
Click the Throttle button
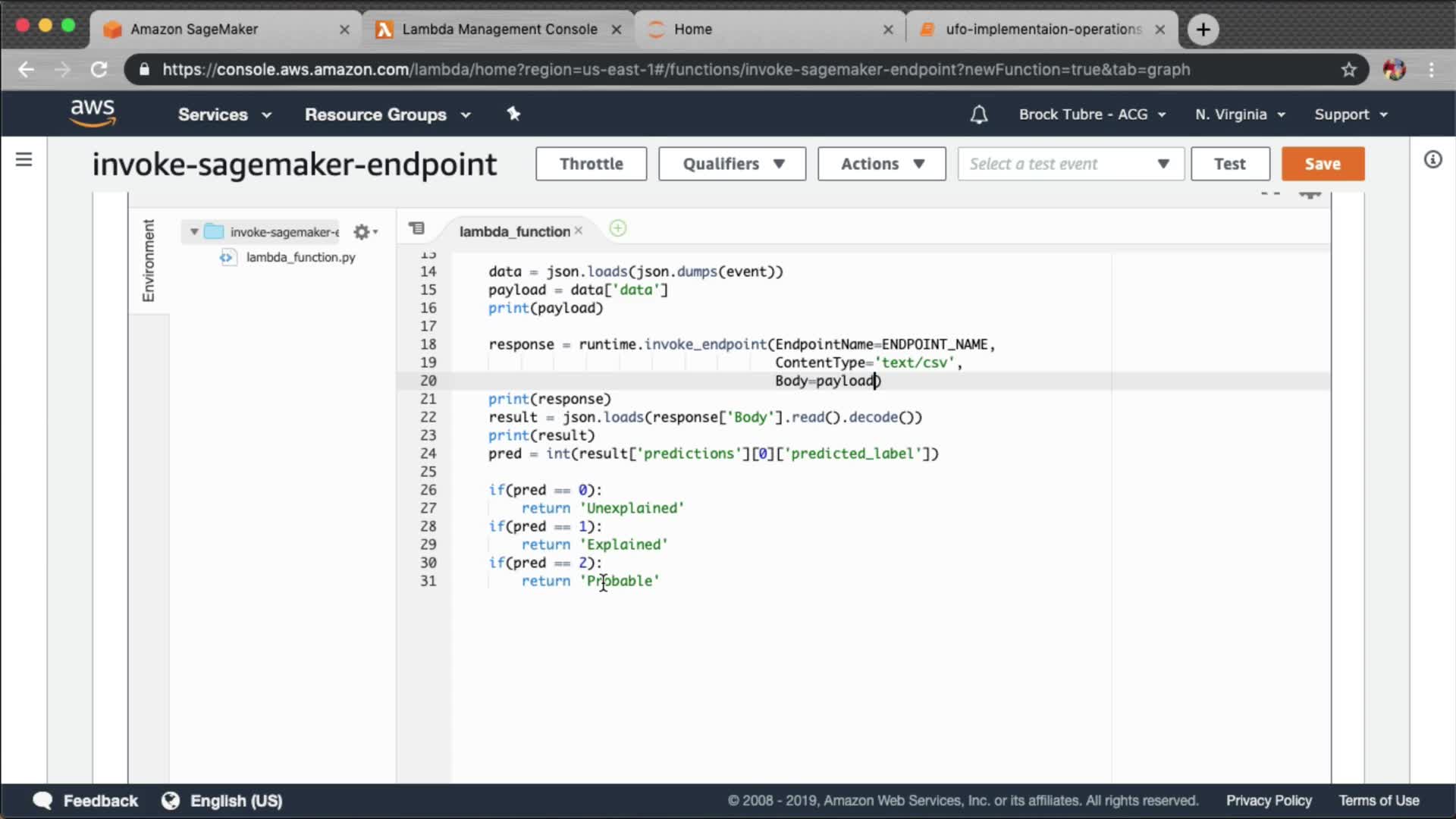click(x=591, y=164)
